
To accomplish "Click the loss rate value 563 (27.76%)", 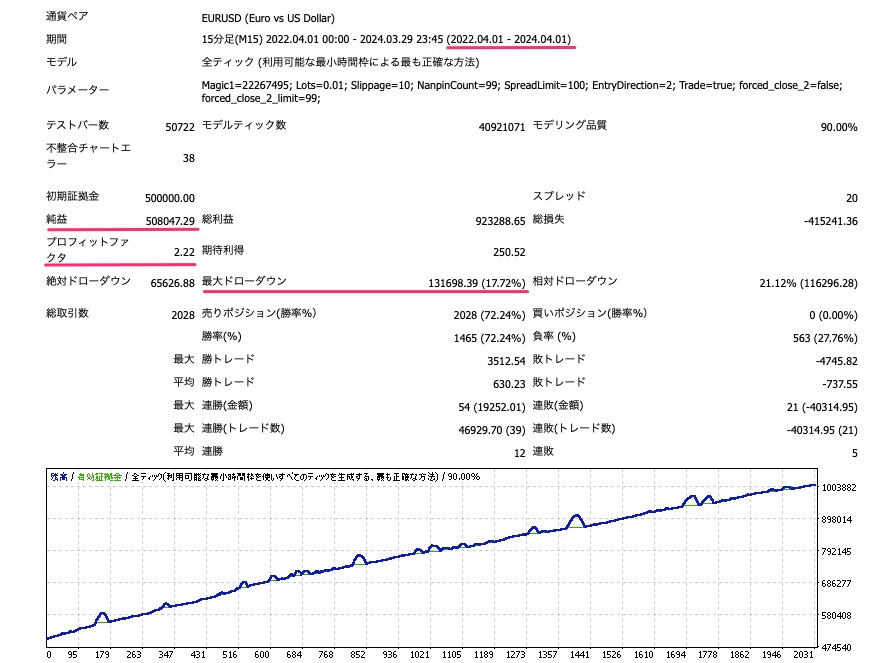I will point(825,338).
